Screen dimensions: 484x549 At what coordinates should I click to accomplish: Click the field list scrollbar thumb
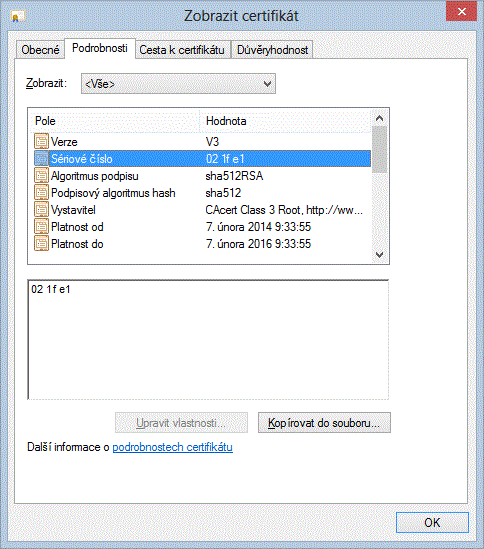379,150
